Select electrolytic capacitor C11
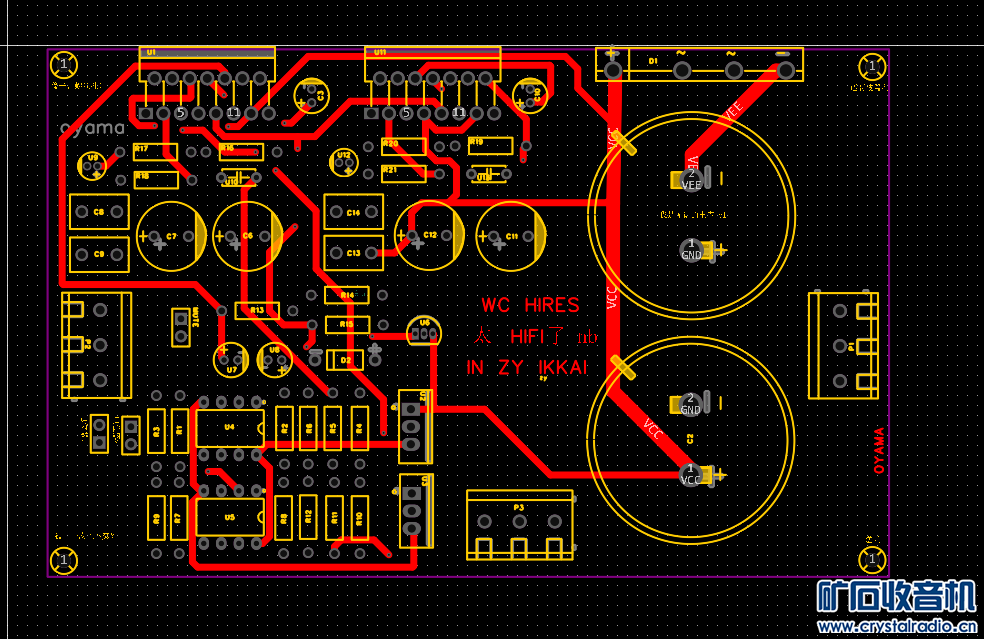Viewport: 984px width, 639px height. coord(511,236)
